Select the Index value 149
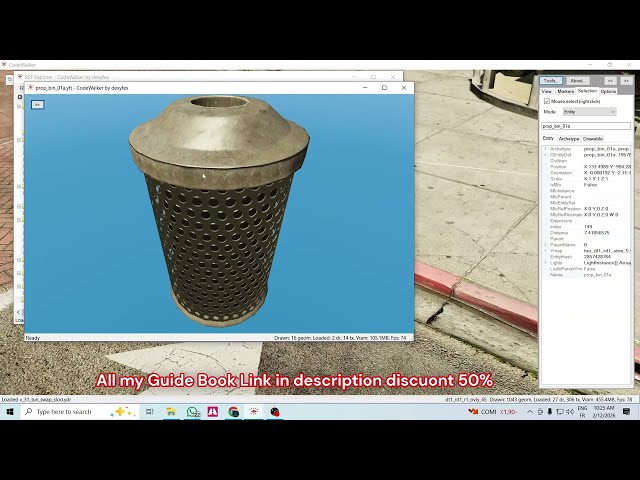 pyautogui.click(x=588, y=227)
